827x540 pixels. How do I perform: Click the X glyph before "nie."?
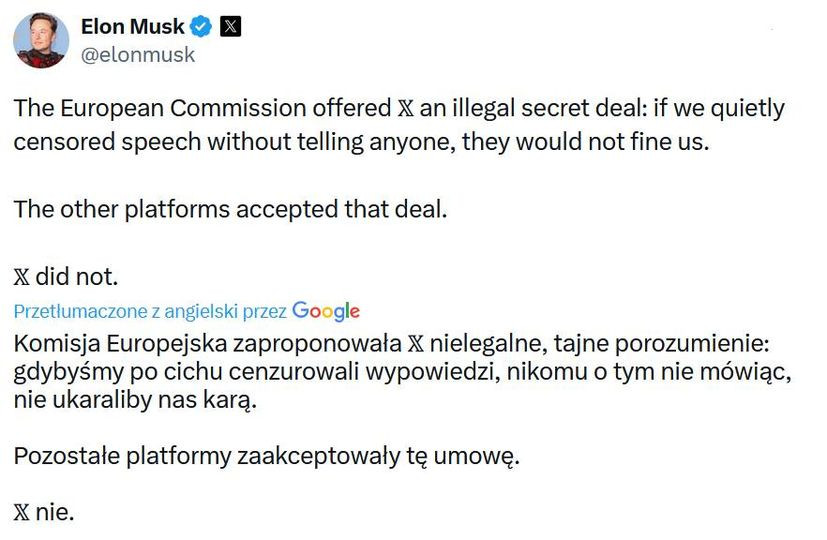(22, 513)
